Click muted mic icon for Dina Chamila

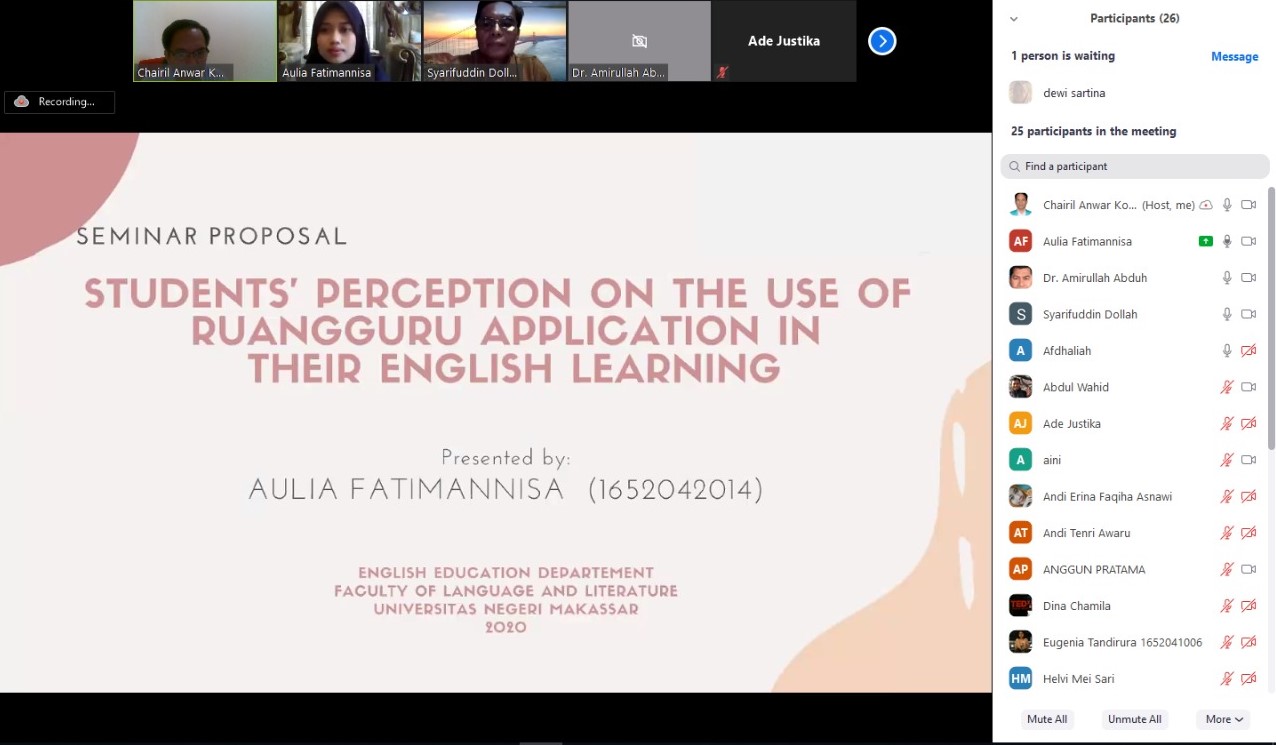(1227, 606)
